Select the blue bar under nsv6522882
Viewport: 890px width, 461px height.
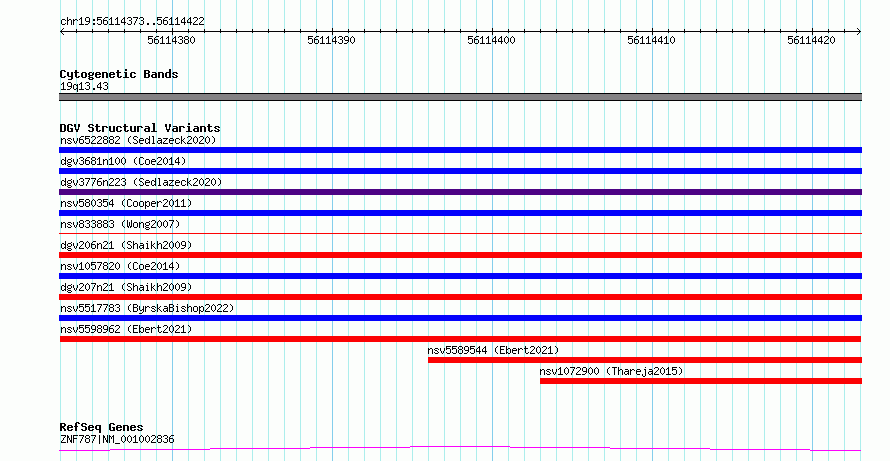coord(460,150)
